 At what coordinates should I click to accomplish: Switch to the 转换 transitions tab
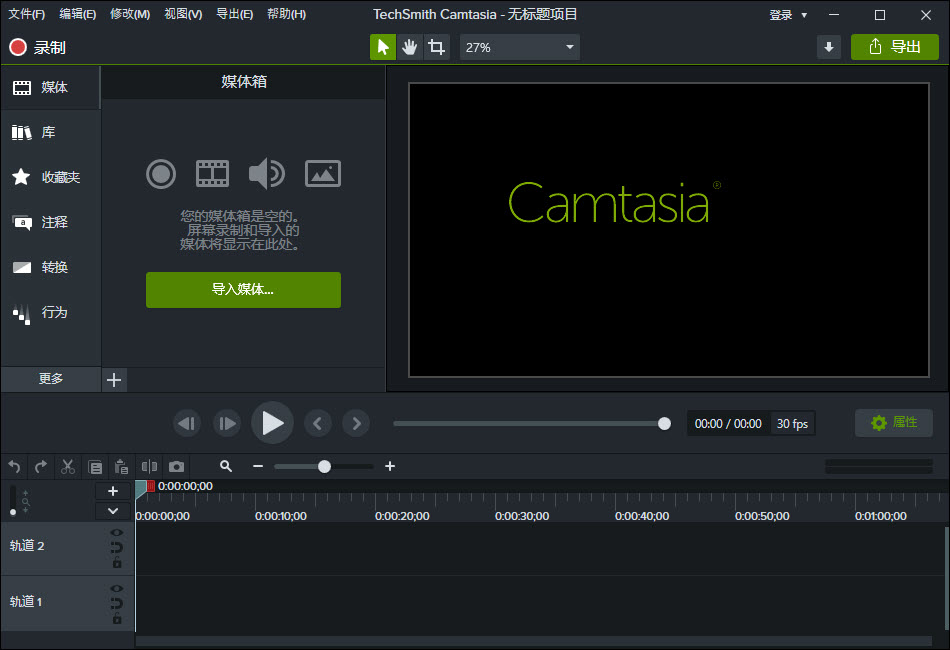tap(50, 267)
